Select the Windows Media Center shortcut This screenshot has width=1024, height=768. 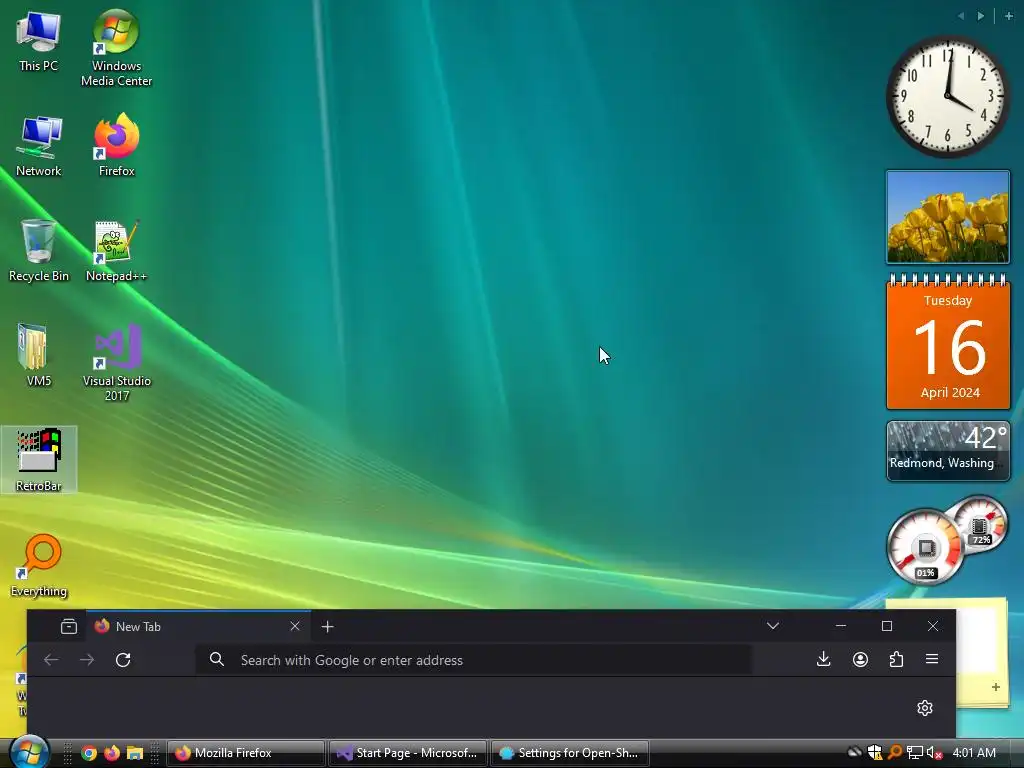pyautogui.click(x=116, y=48)
